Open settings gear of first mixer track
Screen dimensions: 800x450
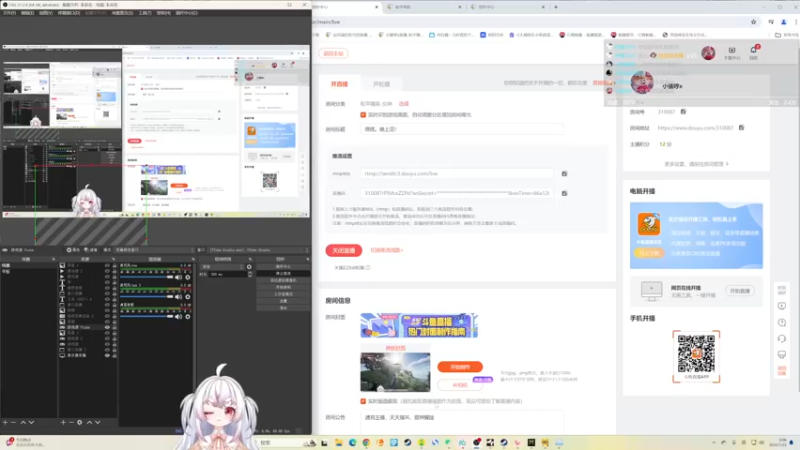pos(188,277)
